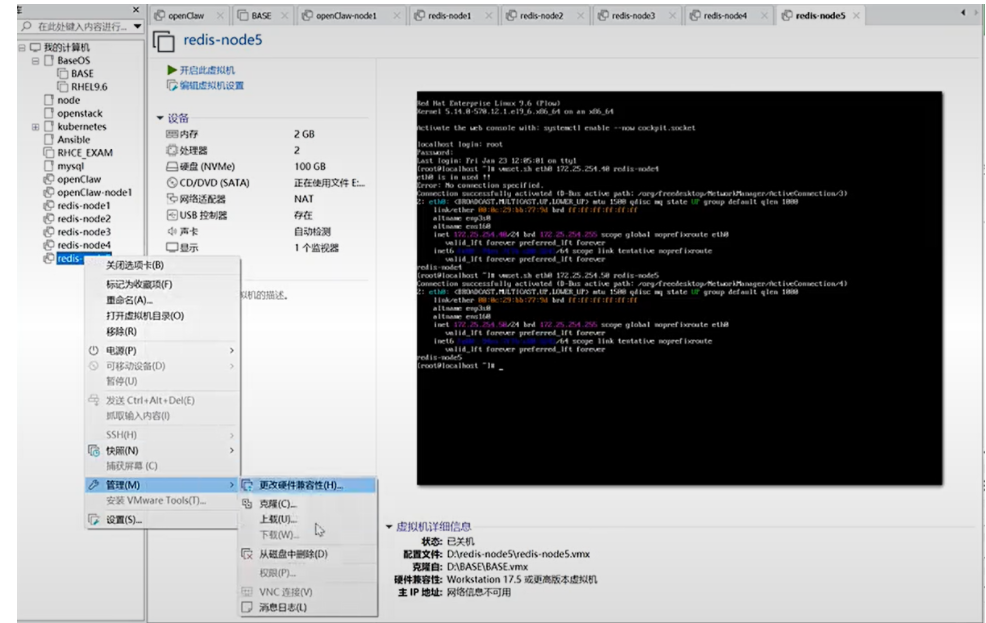Choose 克隆(C) from the manage submenu
986x623 pixels.
[277, 504]
